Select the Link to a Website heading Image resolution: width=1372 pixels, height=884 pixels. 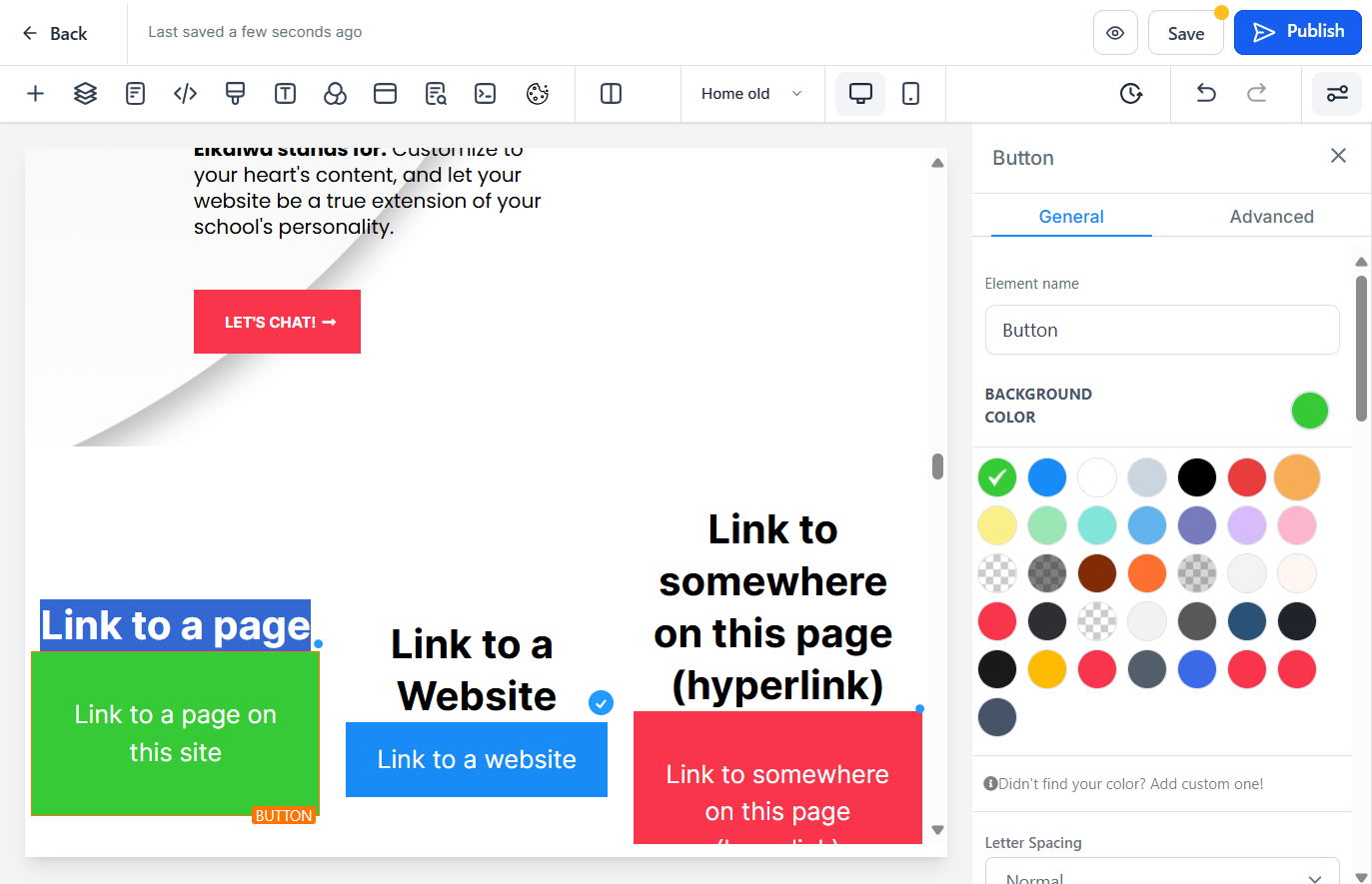point(473,670)
